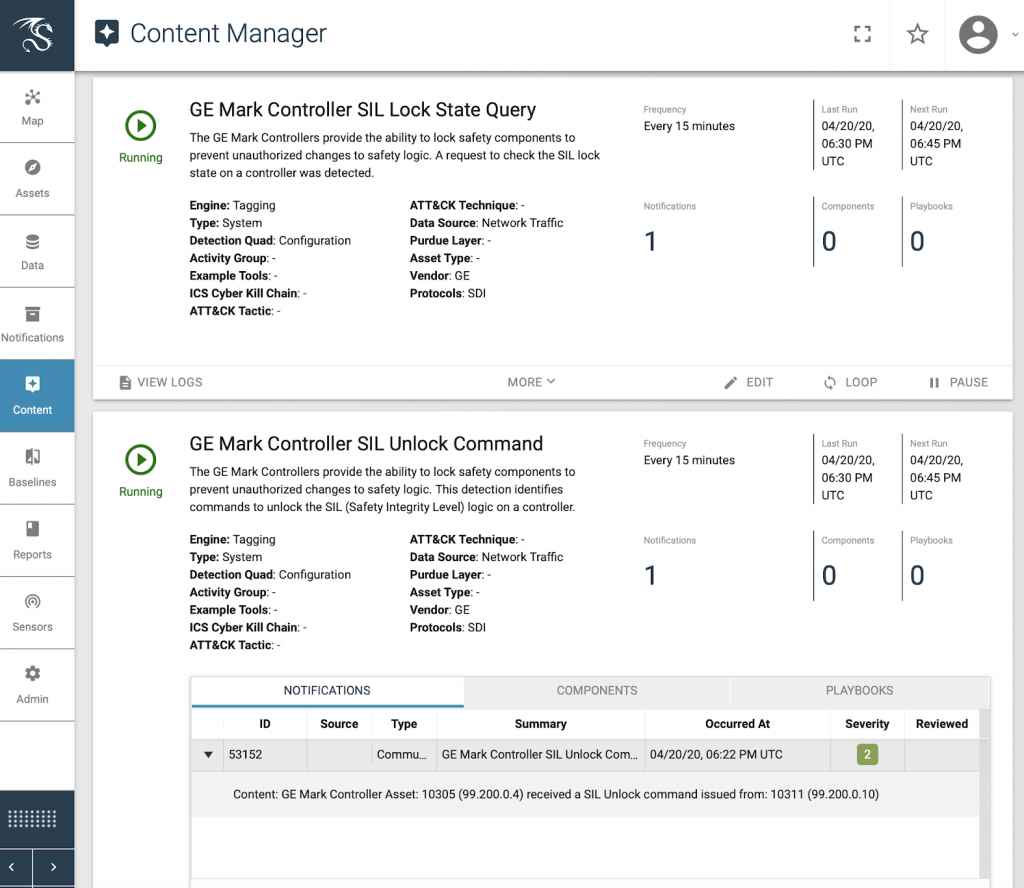Sort by the ID column header

264,724
